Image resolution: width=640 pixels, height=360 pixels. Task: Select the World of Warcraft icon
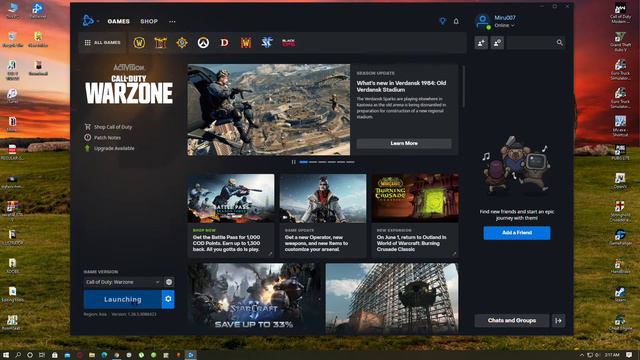tap(139, 42)
